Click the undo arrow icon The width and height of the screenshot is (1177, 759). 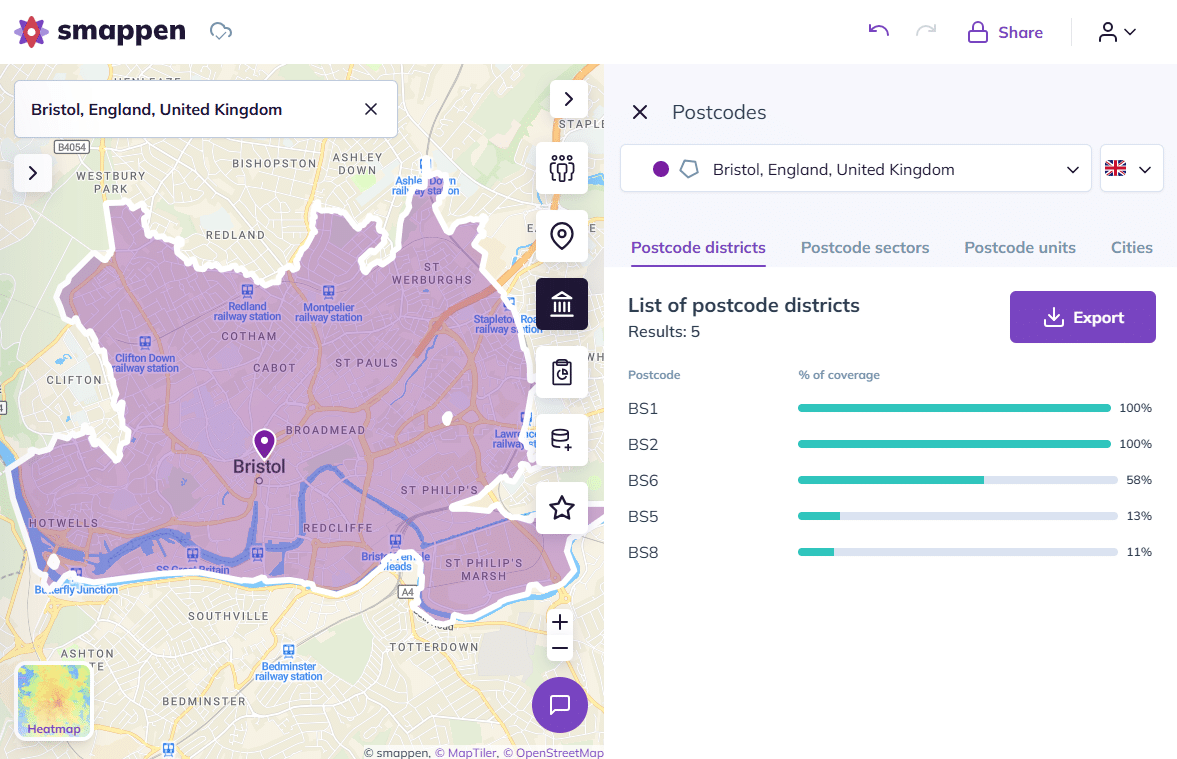[878, 31]
